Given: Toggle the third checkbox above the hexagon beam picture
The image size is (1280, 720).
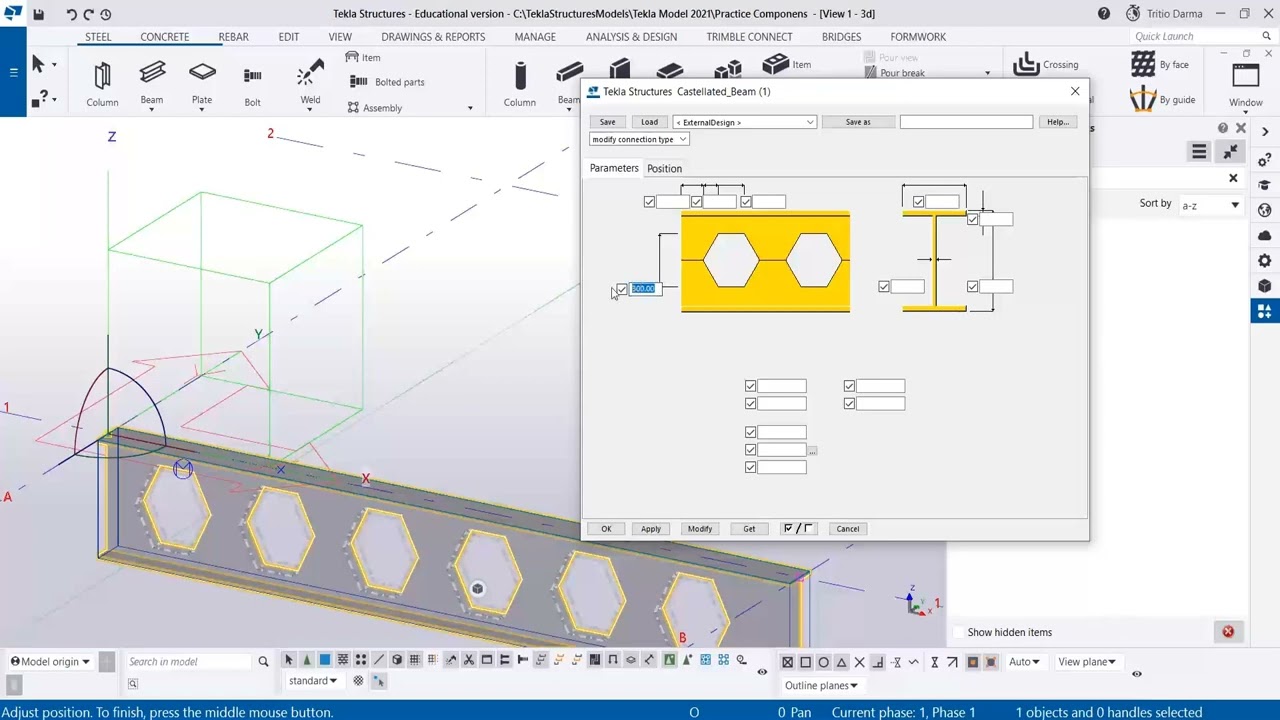Looking at the screenshot, I should click(746, 202).
